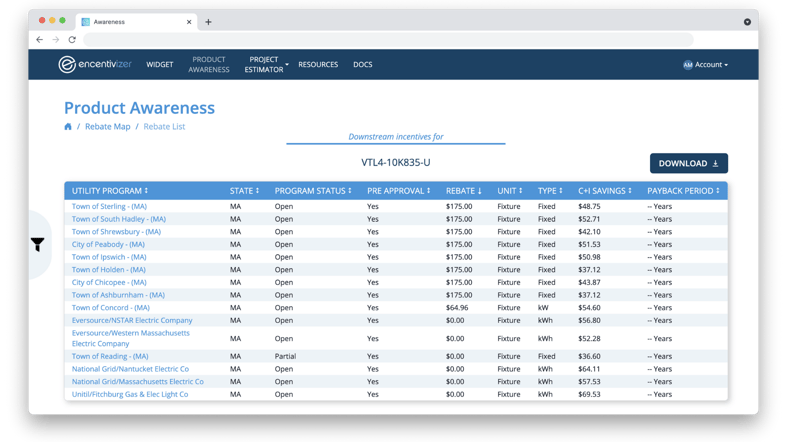The height and width of the screenshot is (442, 787).
Task: Click the browser forward arrow
Action: [56, 40]
